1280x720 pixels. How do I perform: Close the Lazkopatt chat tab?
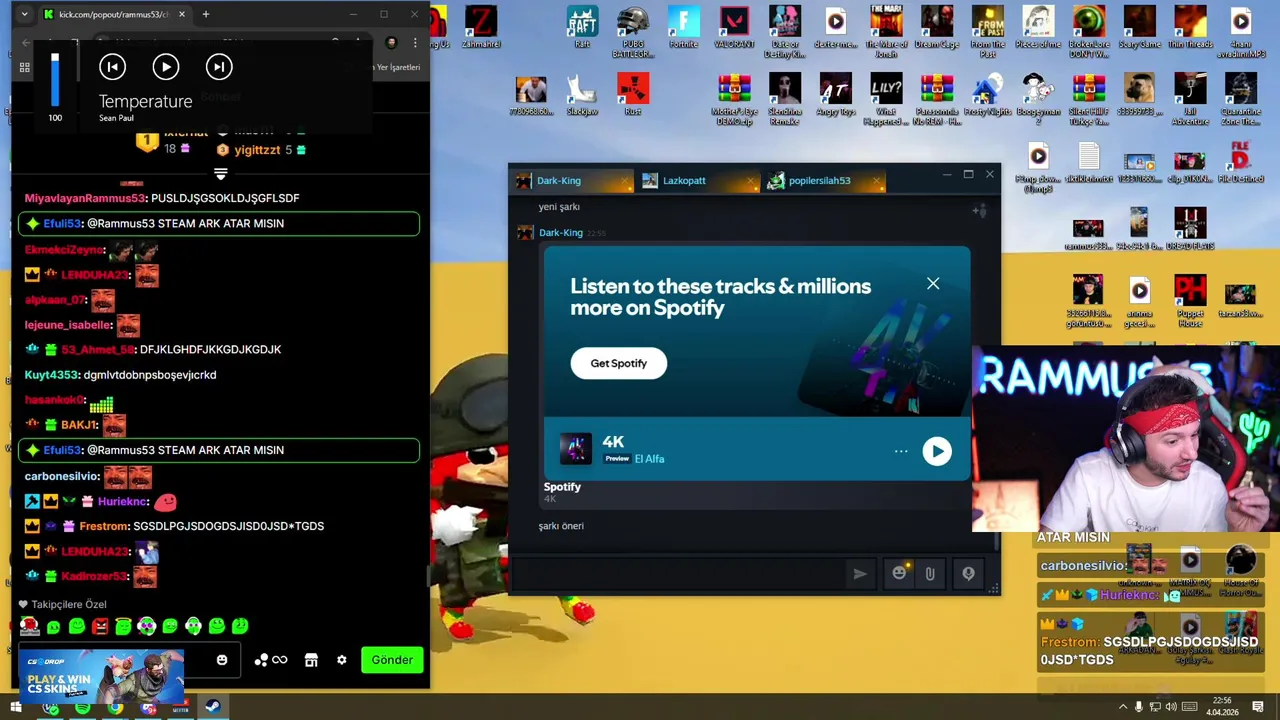point(750,182)
